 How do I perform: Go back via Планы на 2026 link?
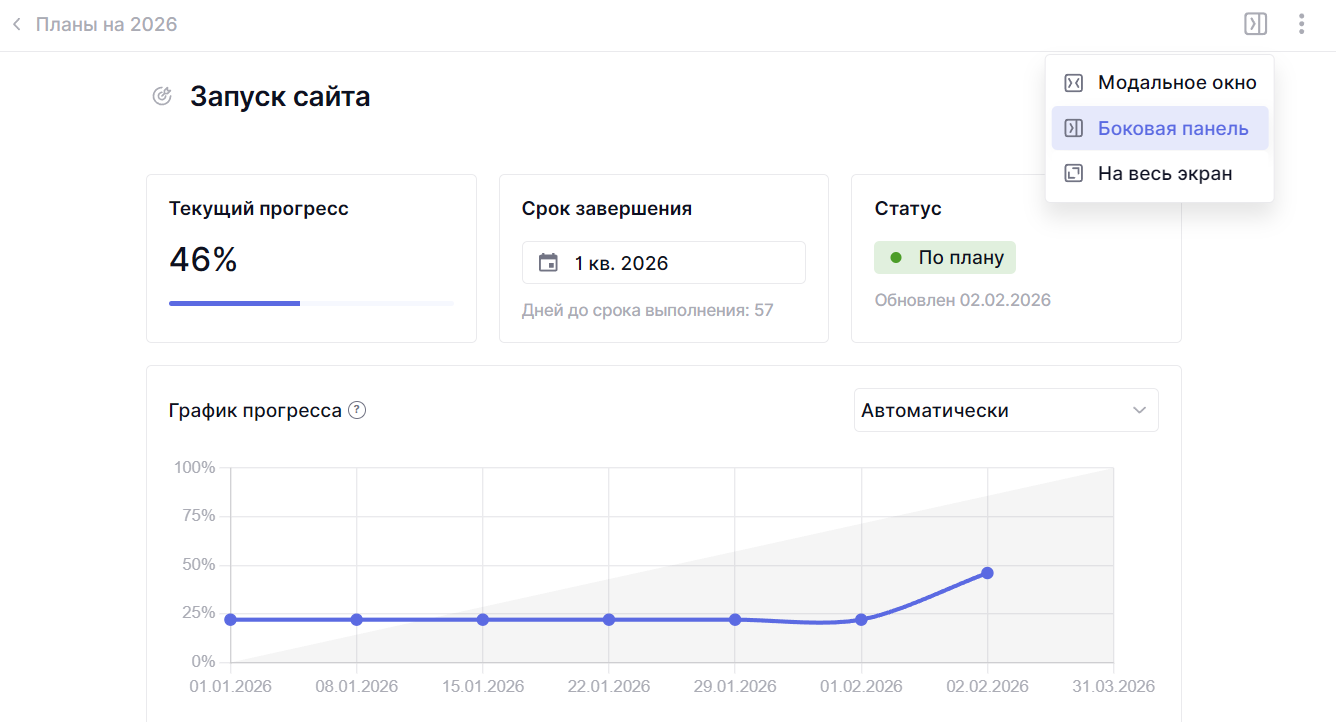click(x=106, y=24)
